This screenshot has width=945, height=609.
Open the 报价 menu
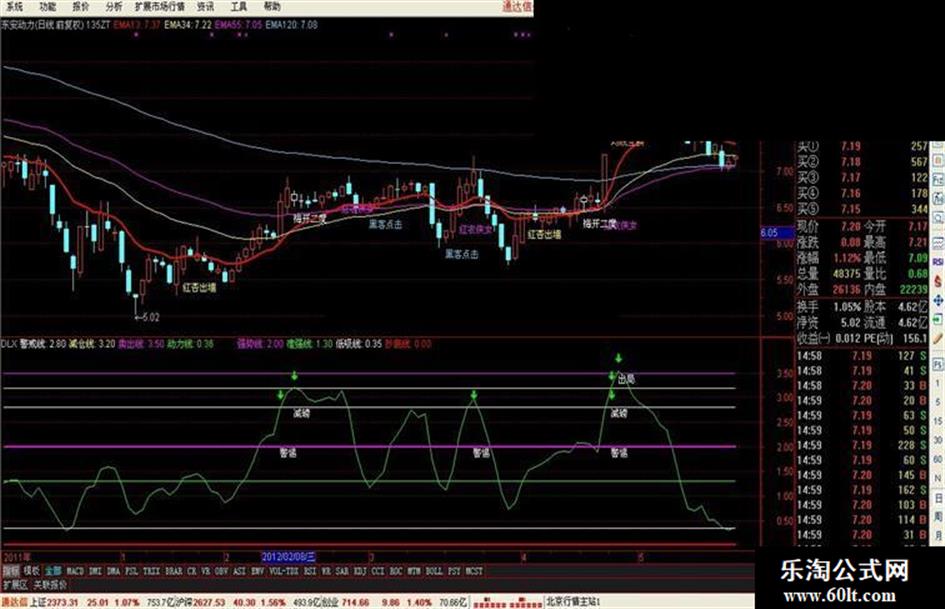(x=81, y=7)
